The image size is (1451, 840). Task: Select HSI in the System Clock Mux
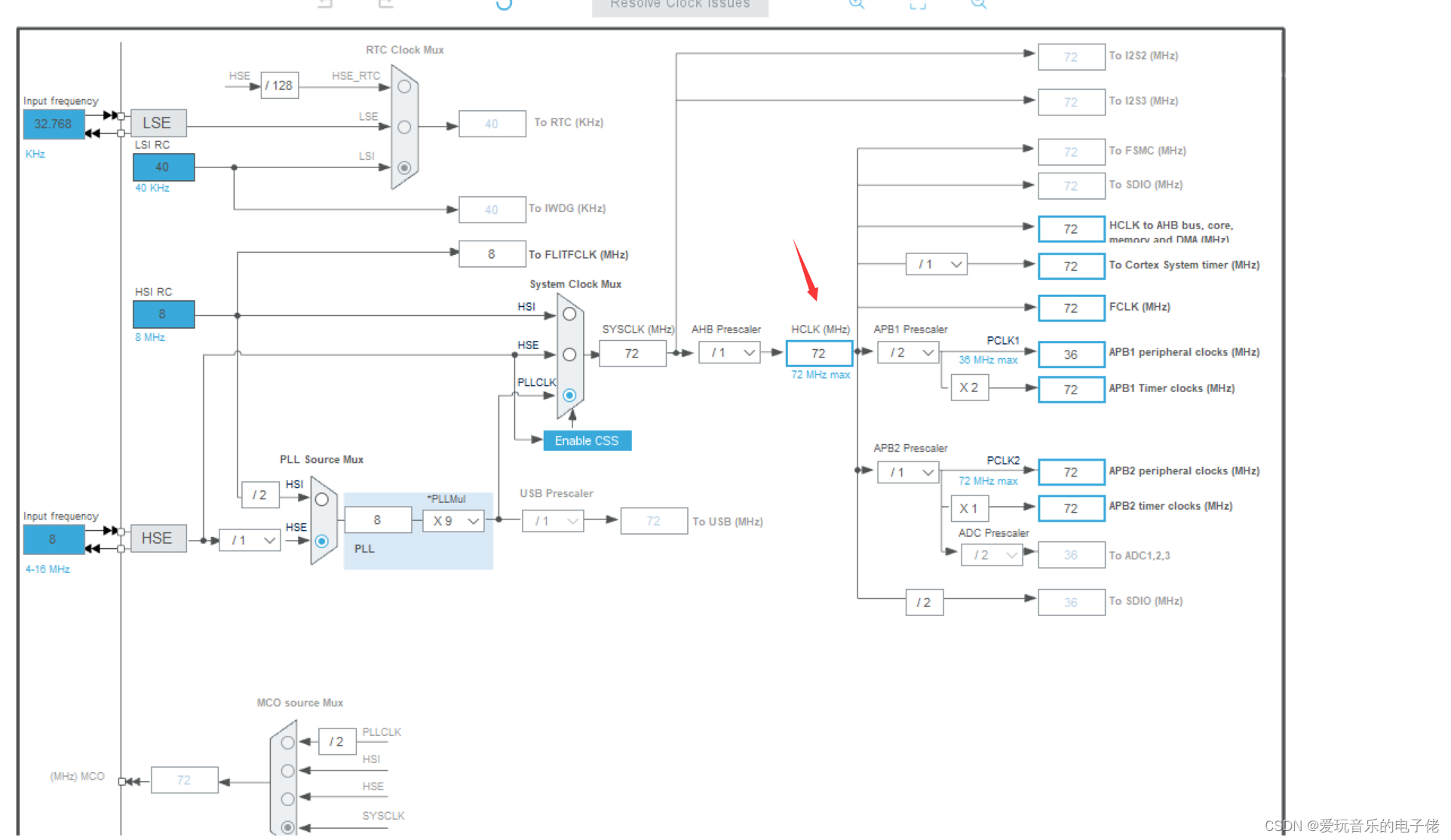coord(569,314)
